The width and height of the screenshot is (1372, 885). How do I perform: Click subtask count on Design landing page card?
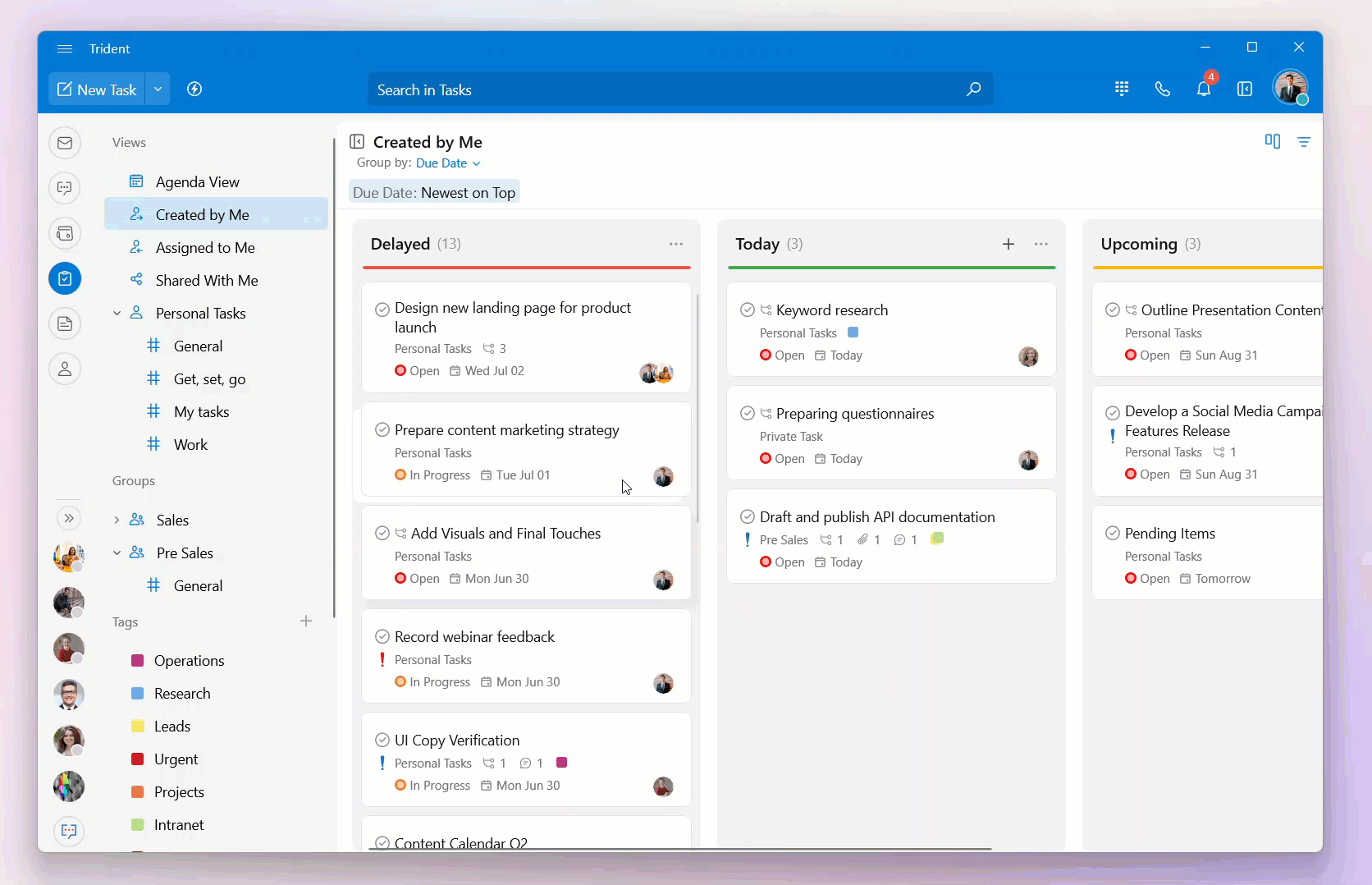494,349
